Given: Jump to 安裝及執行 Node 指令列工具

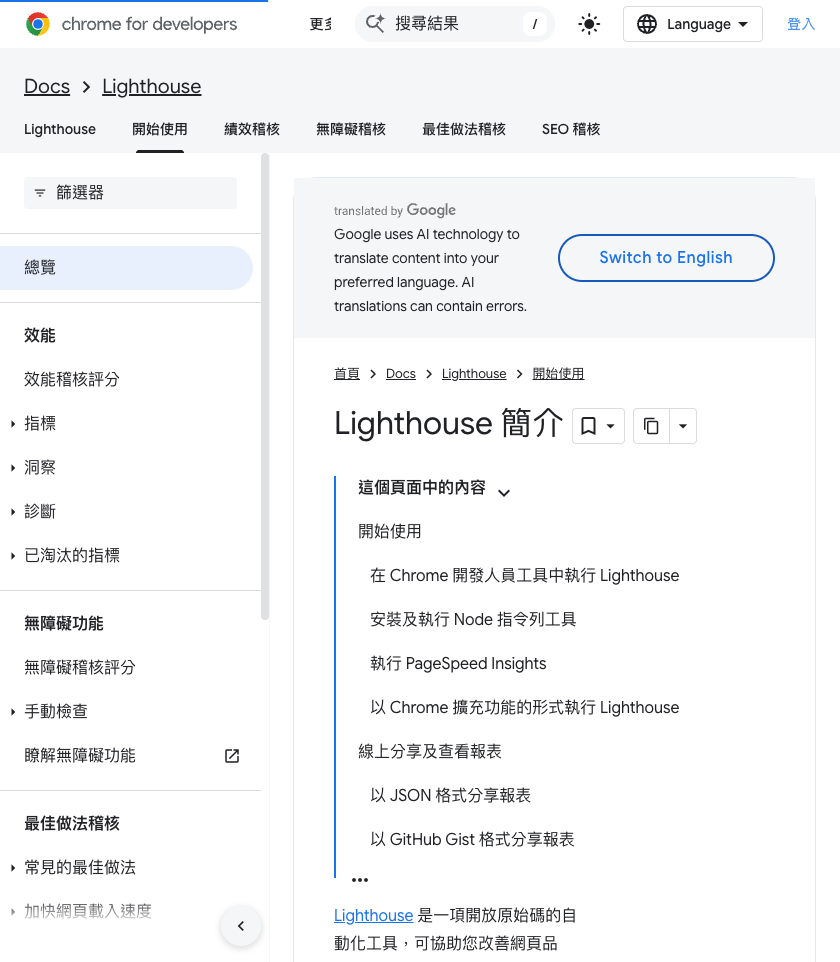Looking at the screenshot, I should pyautogui.click(x=473, y=620).
